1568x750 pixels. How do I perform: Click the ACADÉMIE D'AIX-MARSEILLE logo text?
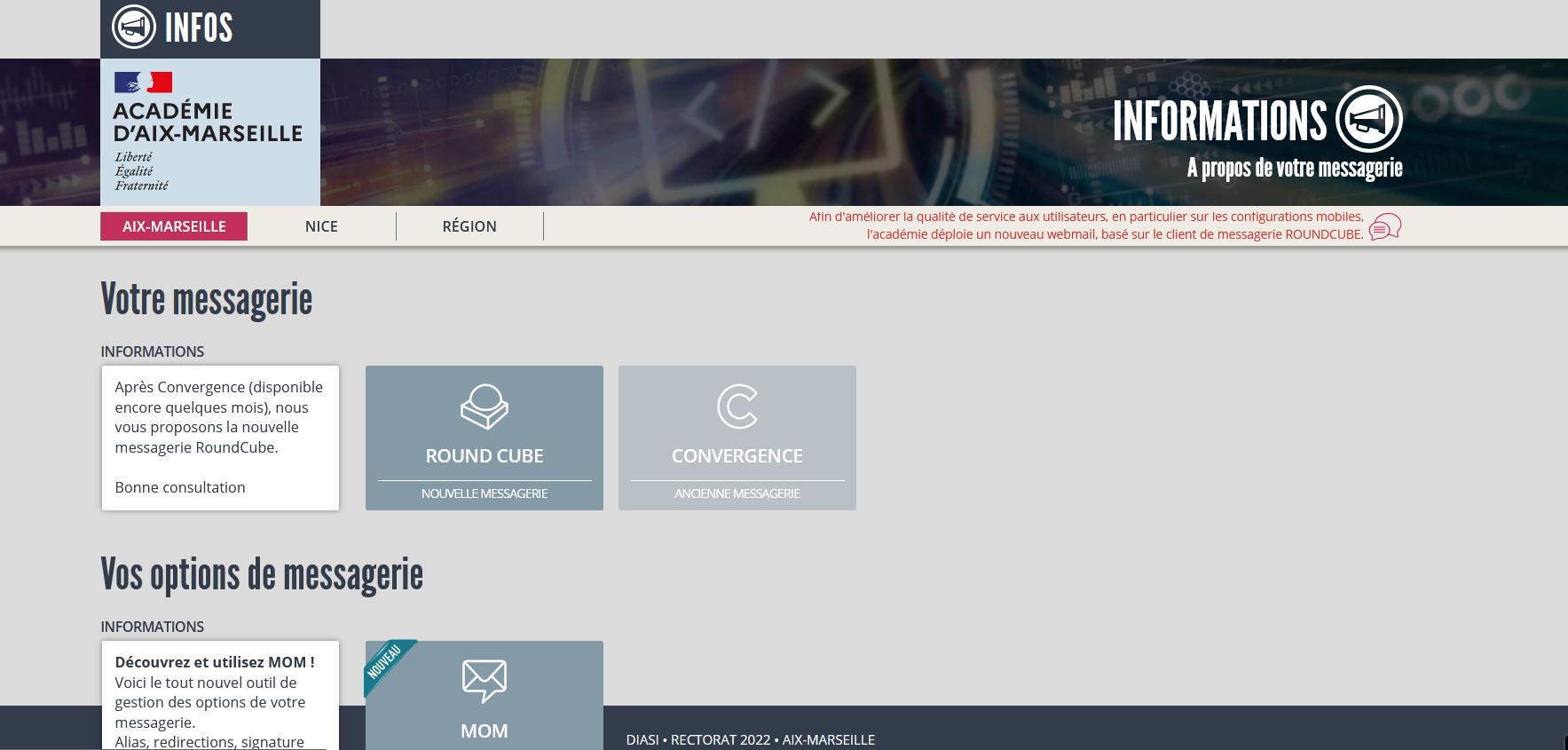208,122
